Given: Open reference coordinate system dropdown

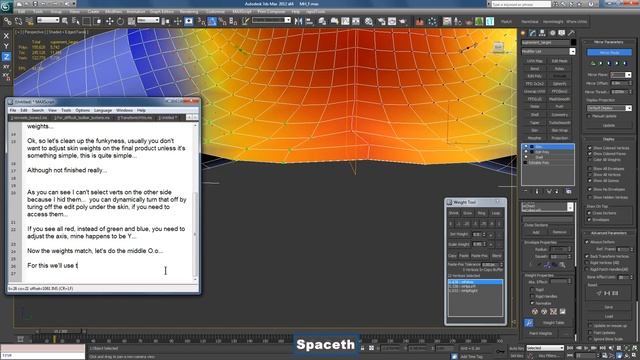Looking at the screenshot, I should [x=148, y=20].
